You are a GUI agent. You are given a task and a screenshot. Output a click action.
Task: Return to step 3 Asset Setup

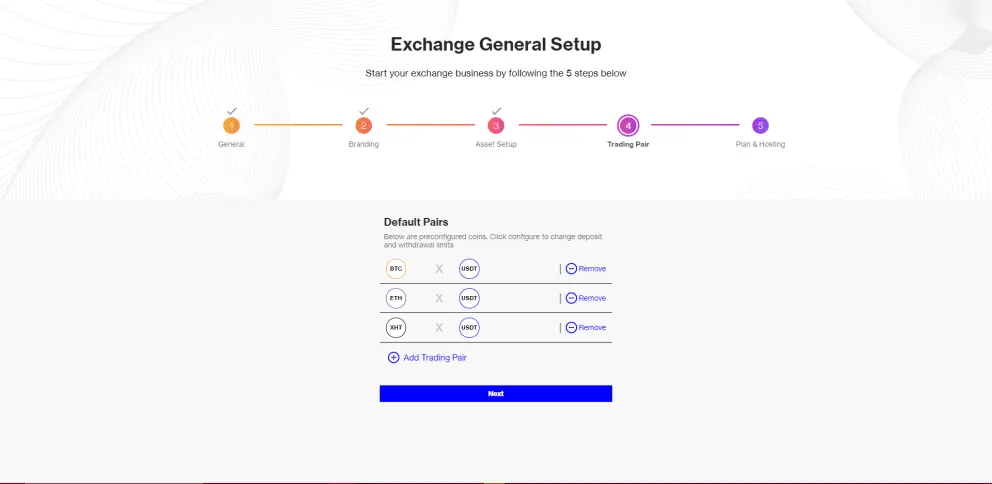[496, 126]
